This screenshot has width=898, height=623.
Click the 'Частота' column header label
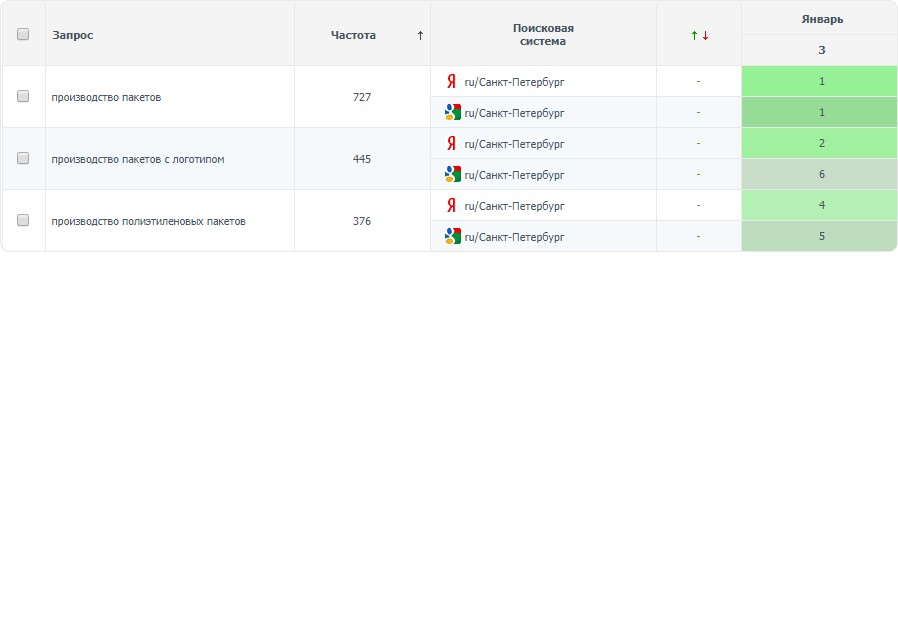pyautogui.click(x=353, y=35)
